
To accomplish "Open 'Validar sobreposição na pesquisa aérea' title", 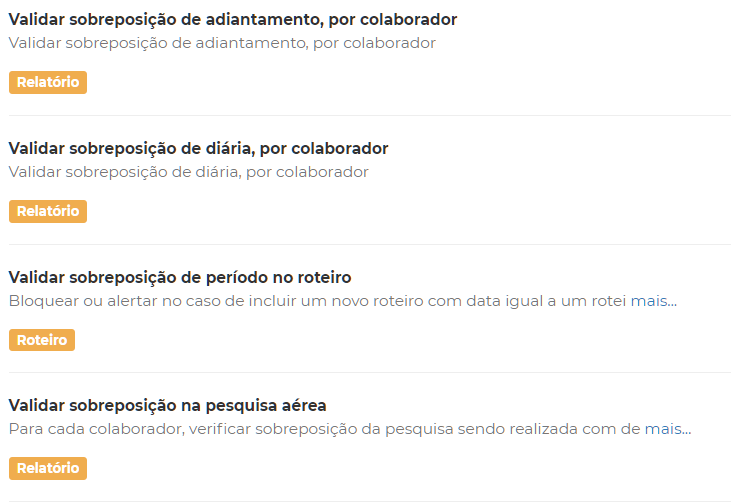I will [x=167, y=405].
